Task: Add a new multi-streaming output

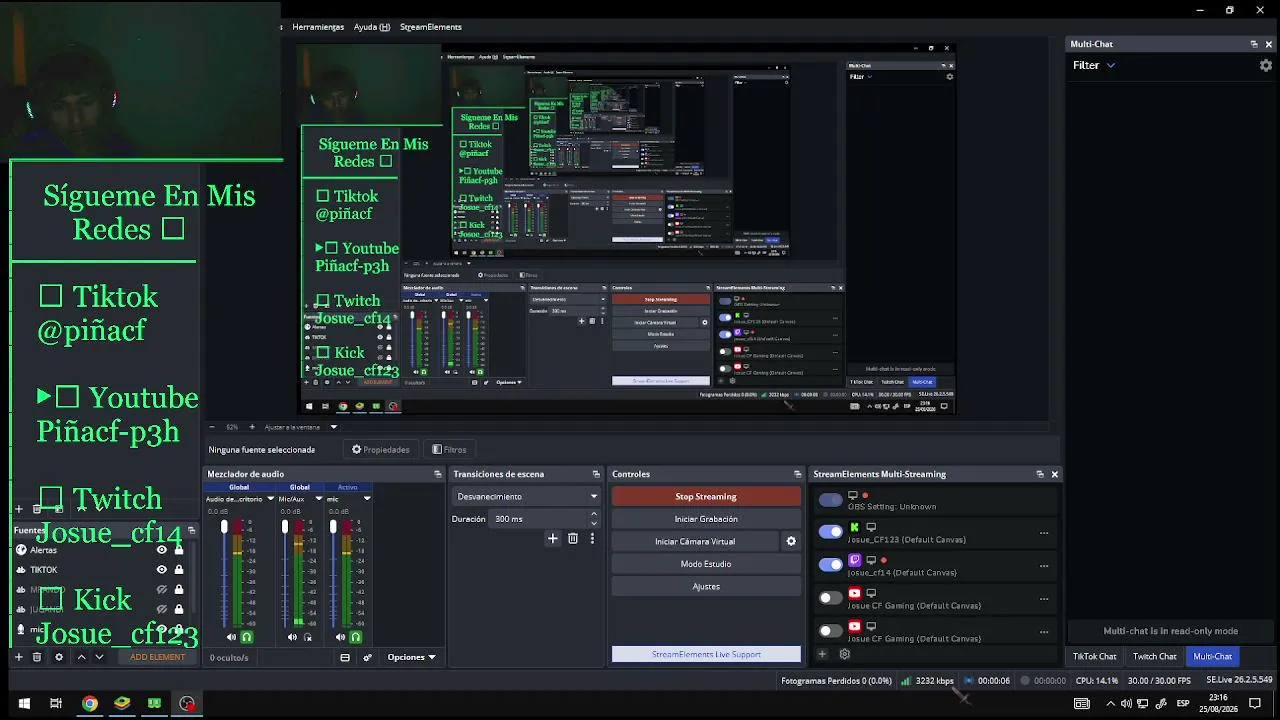Action: click(822, 654)
